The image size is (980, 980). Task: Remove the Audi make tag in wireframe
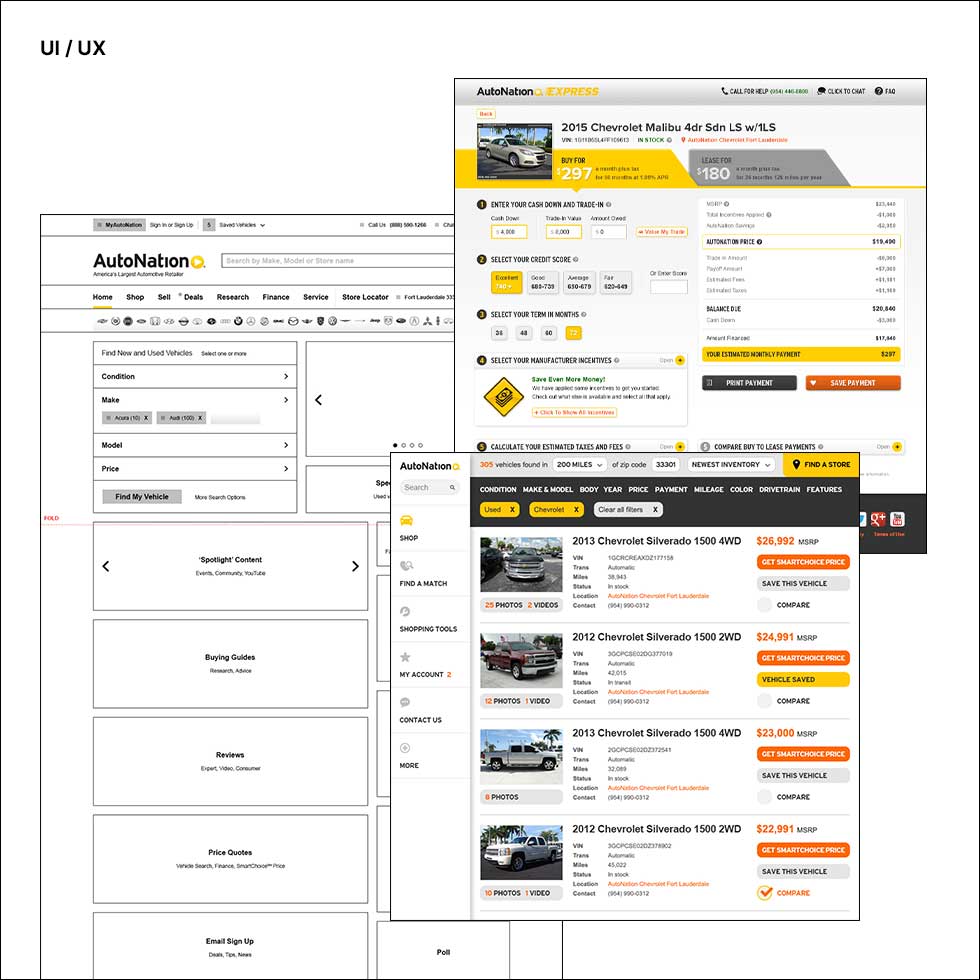200,418
